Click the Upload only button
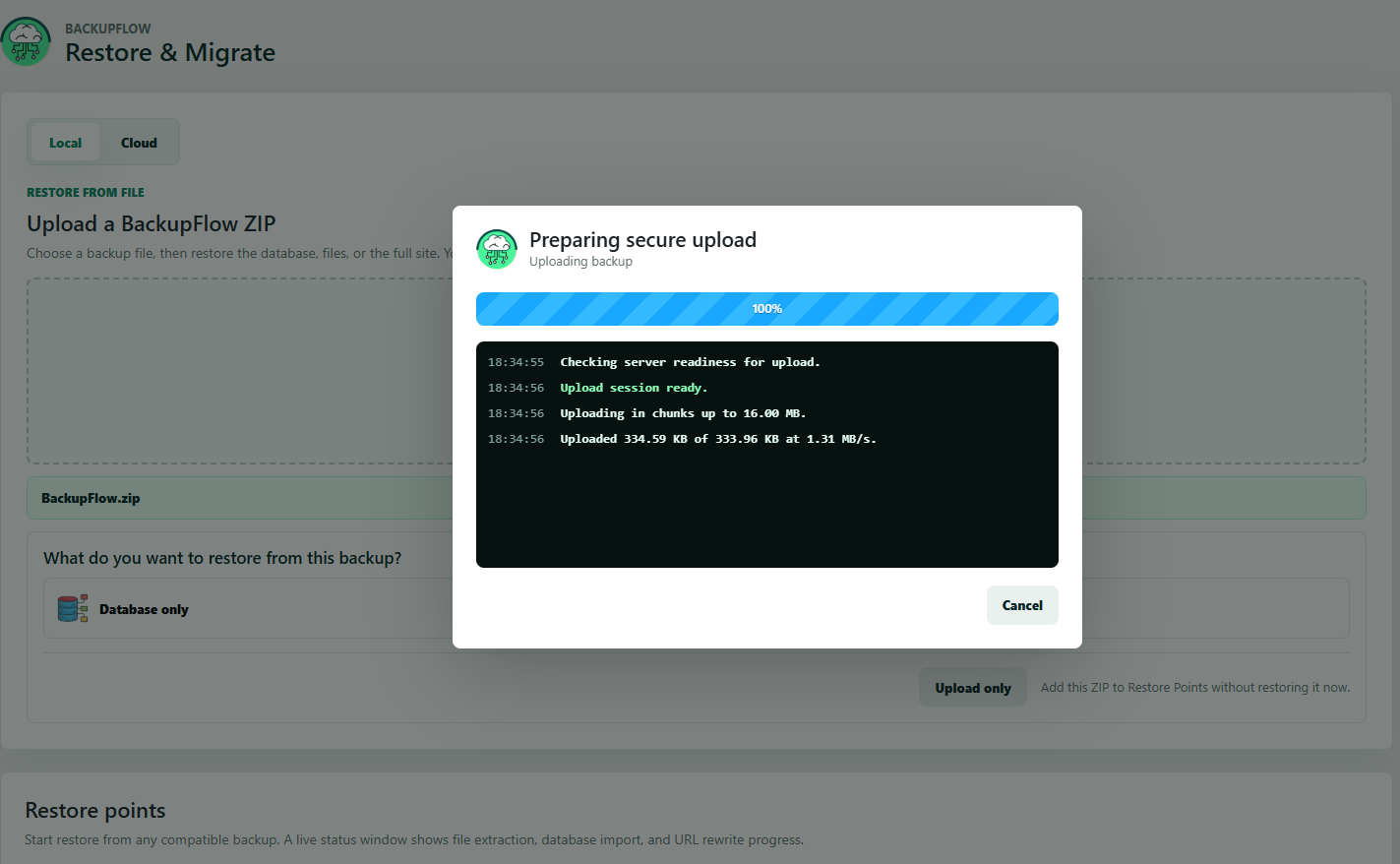Viewport: 1400px width, 864px height. click(x=973, y=688)
